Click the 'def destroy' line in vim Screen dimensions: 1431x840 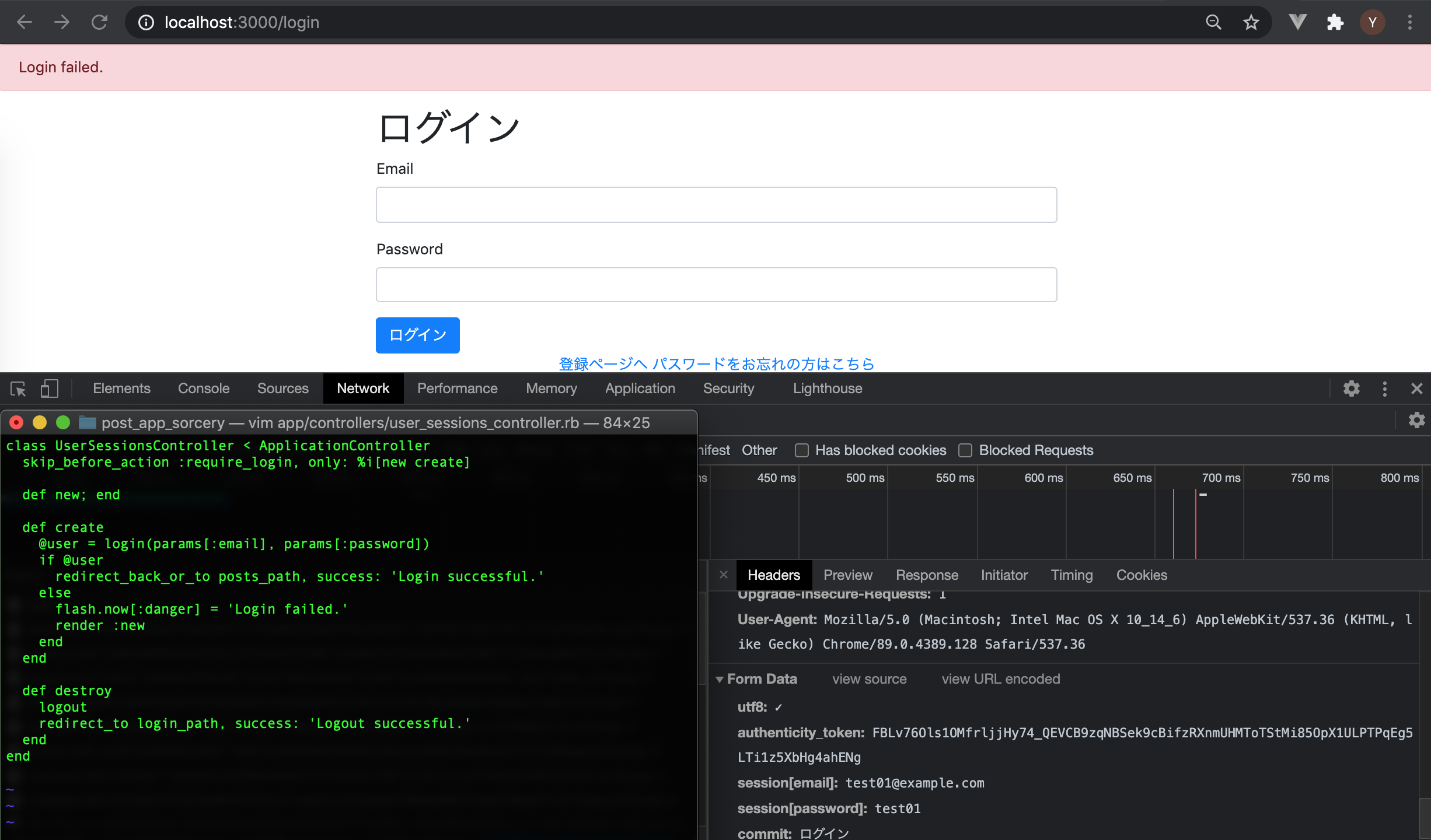click(67, 691)
